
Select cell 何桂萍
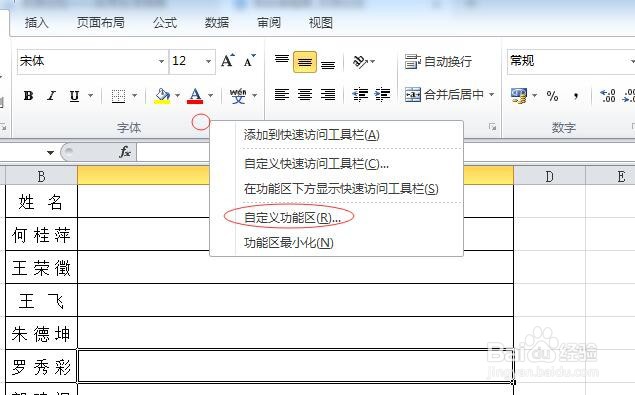(41, 235)
